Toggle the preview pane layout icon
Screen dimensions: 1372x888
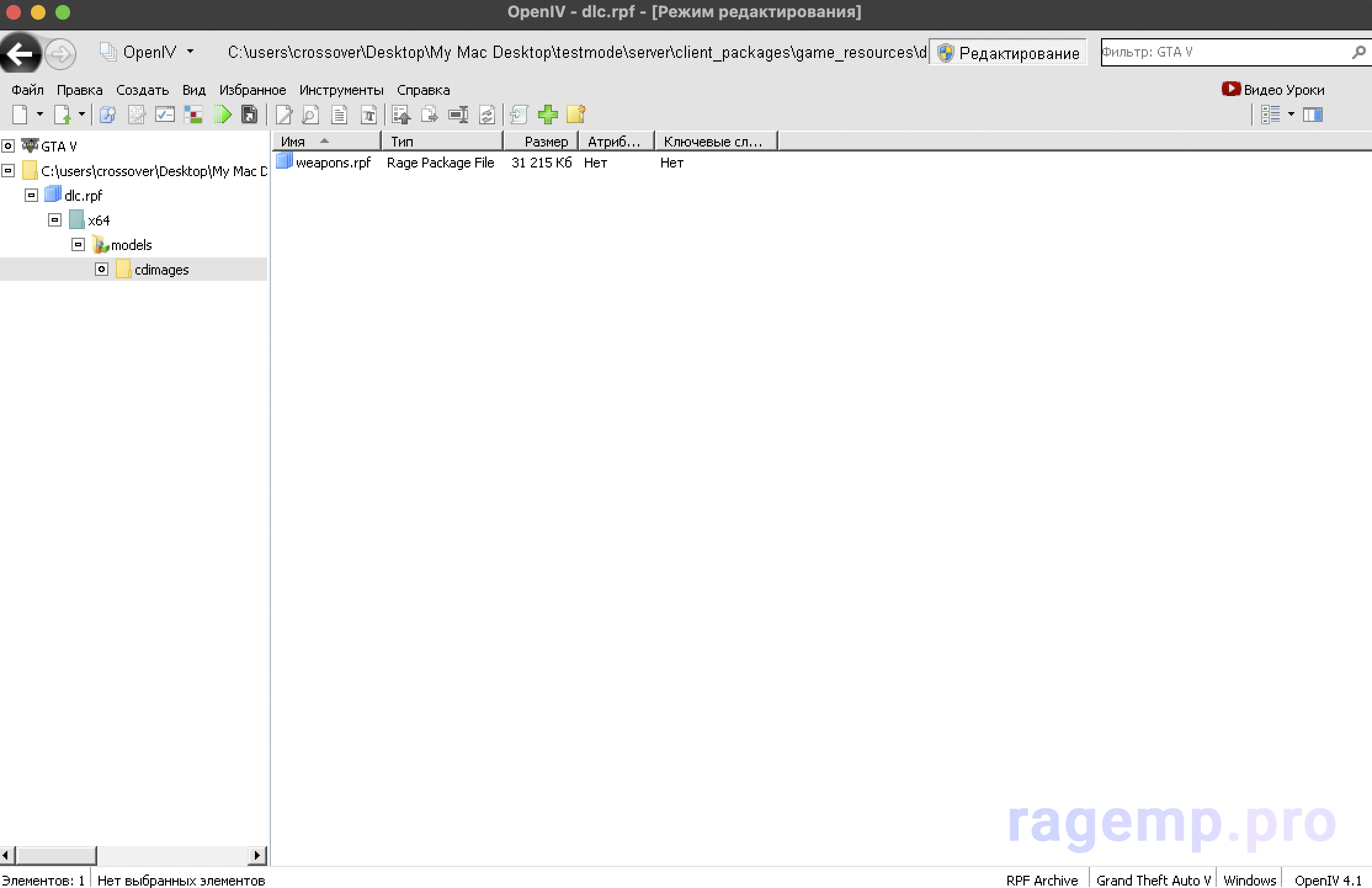(1312, 115)
